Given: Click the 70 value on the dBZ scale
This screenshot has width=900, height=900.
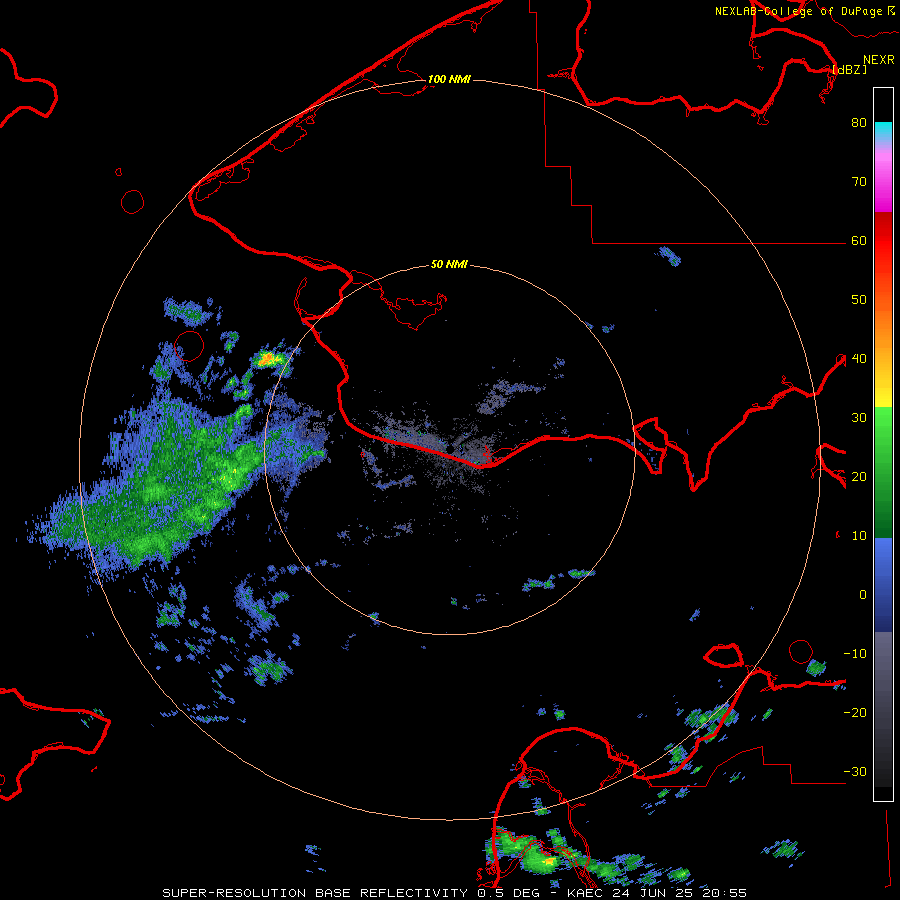Looking at the screenshot, I should 859,182.
